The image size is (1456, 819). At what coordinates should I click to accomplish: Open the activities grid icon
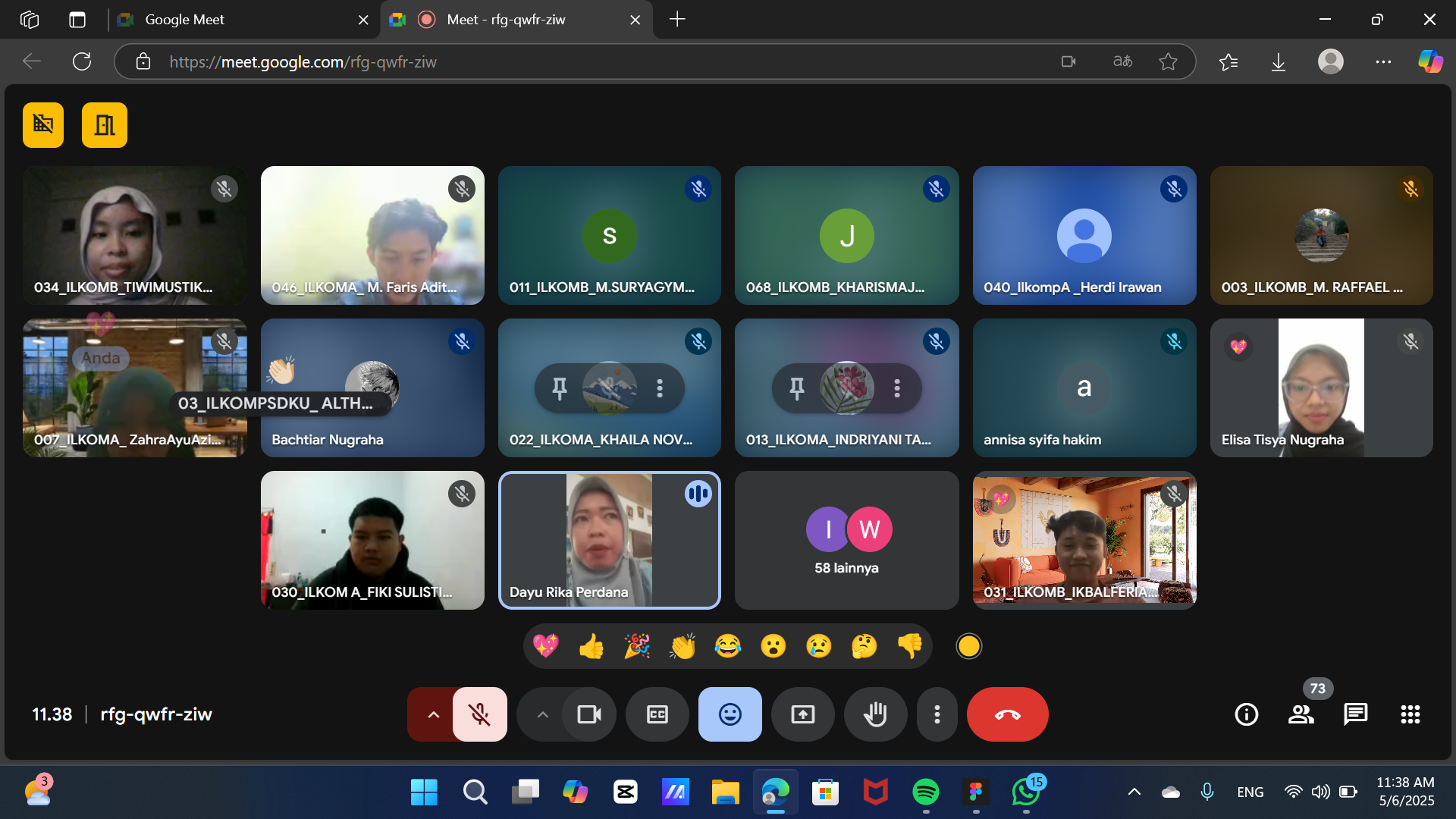1410,714
